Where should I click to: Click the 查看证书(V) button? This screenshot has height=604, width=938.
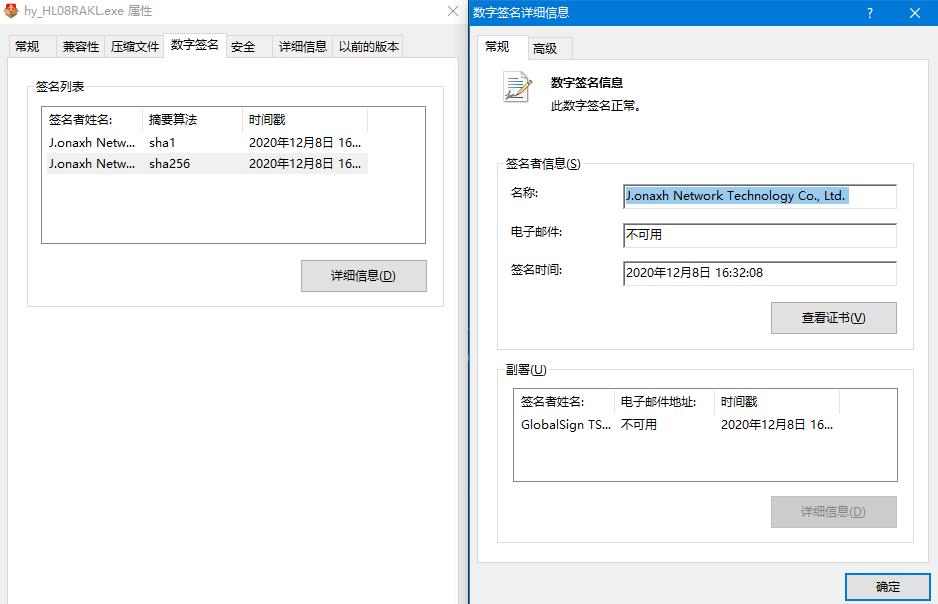coord(833,317)
